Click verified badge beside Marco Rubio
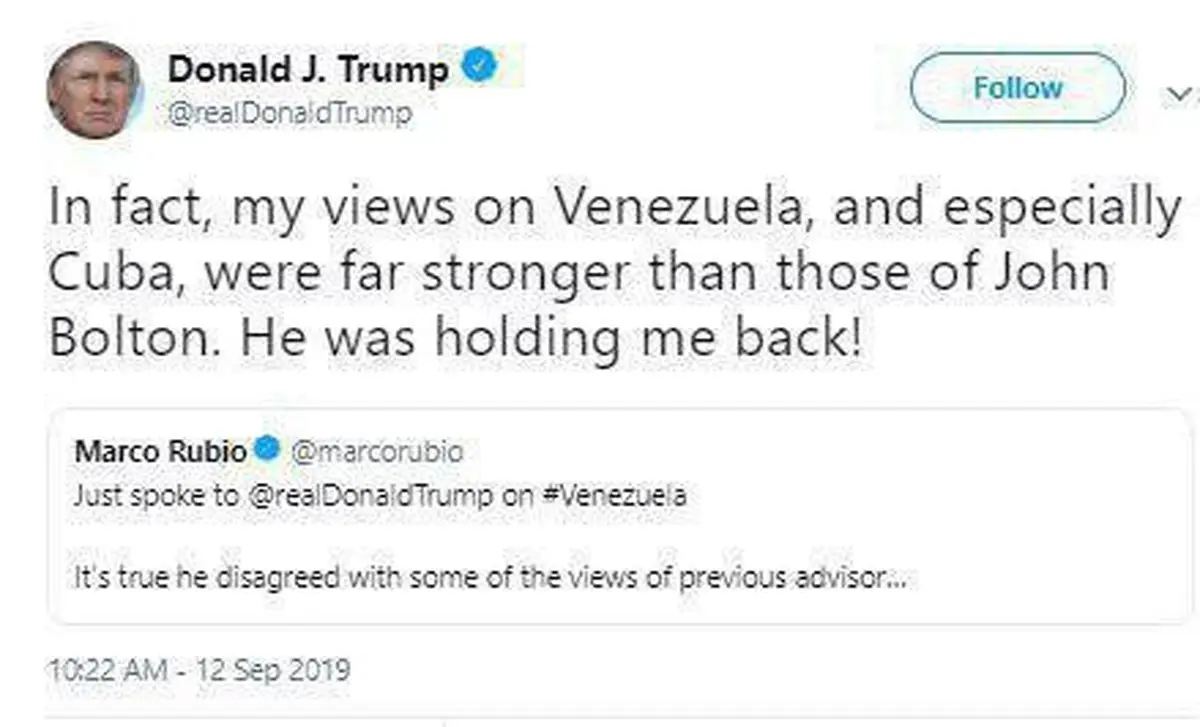The image size is (1200, 727). [267, 452]
